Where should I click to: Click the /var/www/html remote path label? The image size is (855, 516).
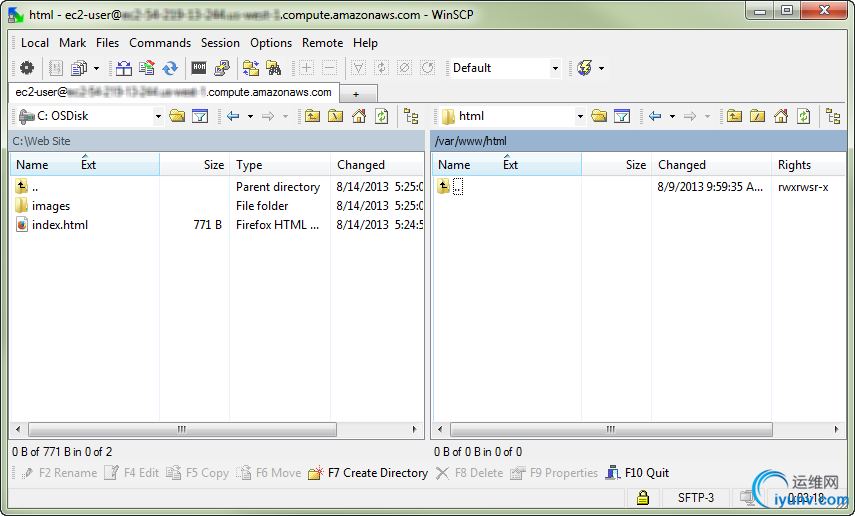click(471, 141)
